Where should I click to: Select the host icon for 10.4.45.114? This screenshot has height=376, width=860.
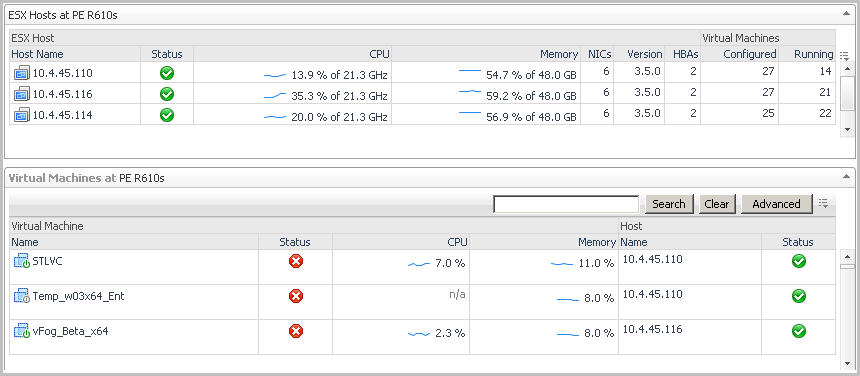click(21, 115)
